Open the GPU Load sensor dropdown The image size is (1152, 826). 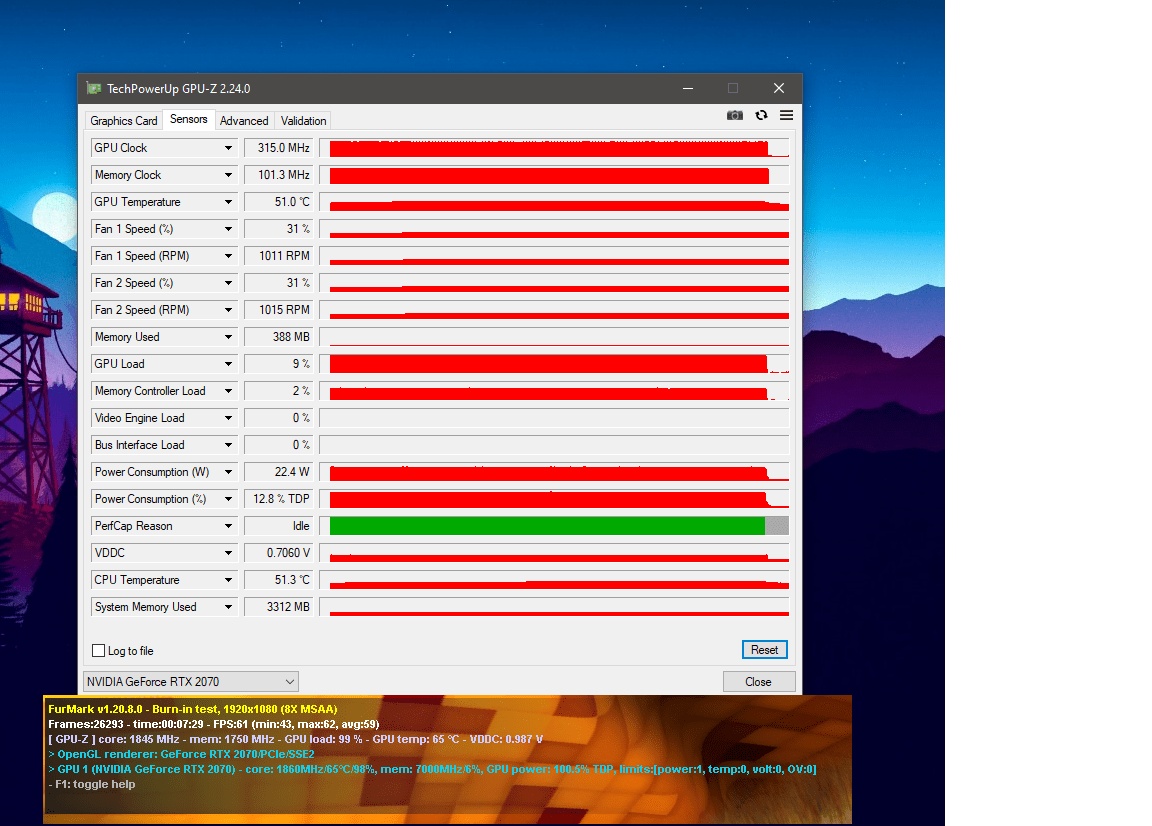coord(228,364)
